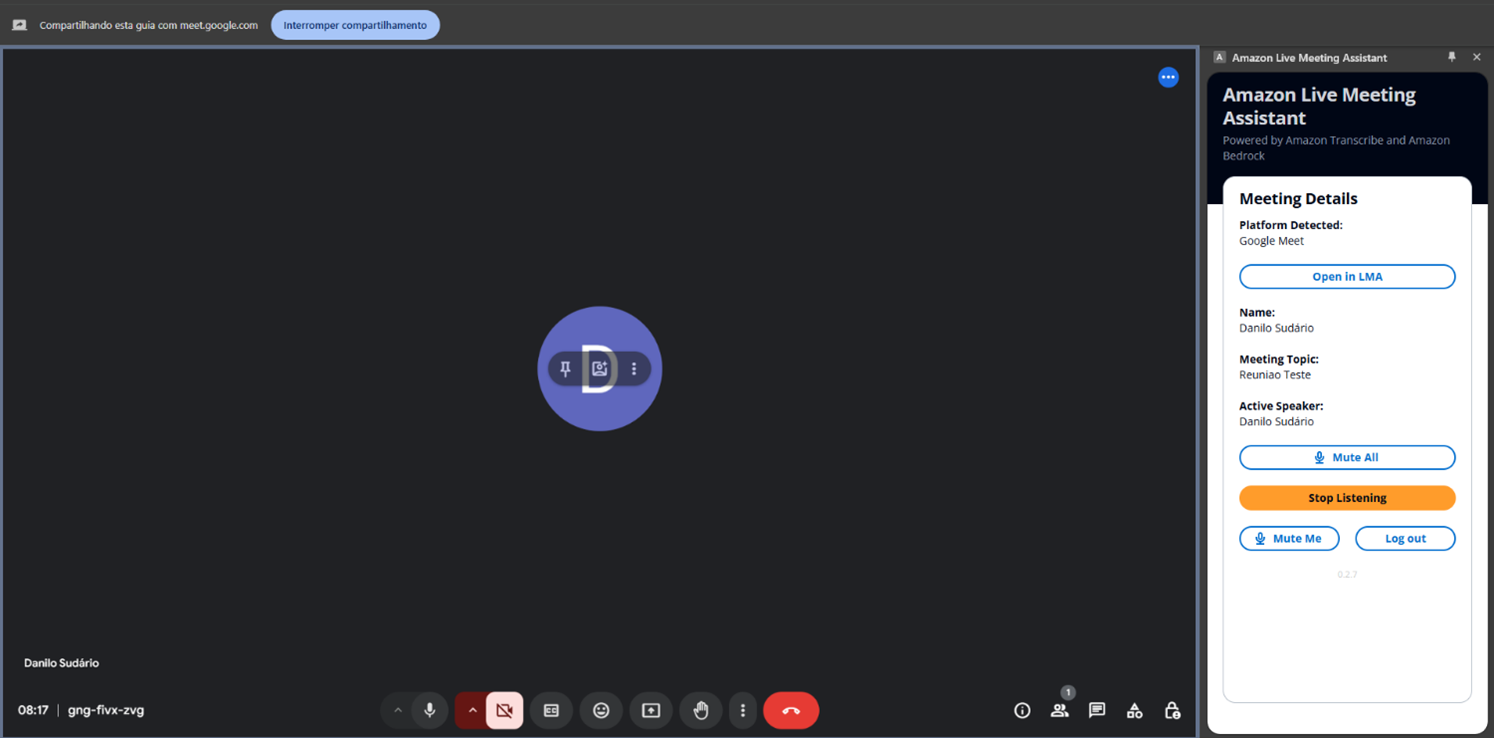Click Interromper compartilhamento button

tap(355, 25)
